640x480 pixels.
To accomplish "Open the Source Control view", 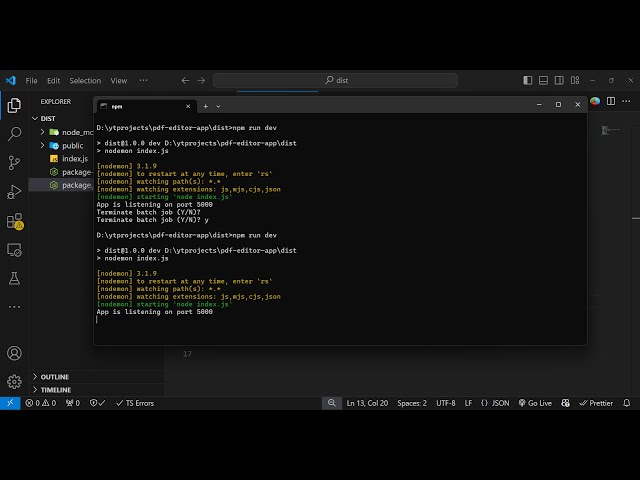I will (14, 162).
